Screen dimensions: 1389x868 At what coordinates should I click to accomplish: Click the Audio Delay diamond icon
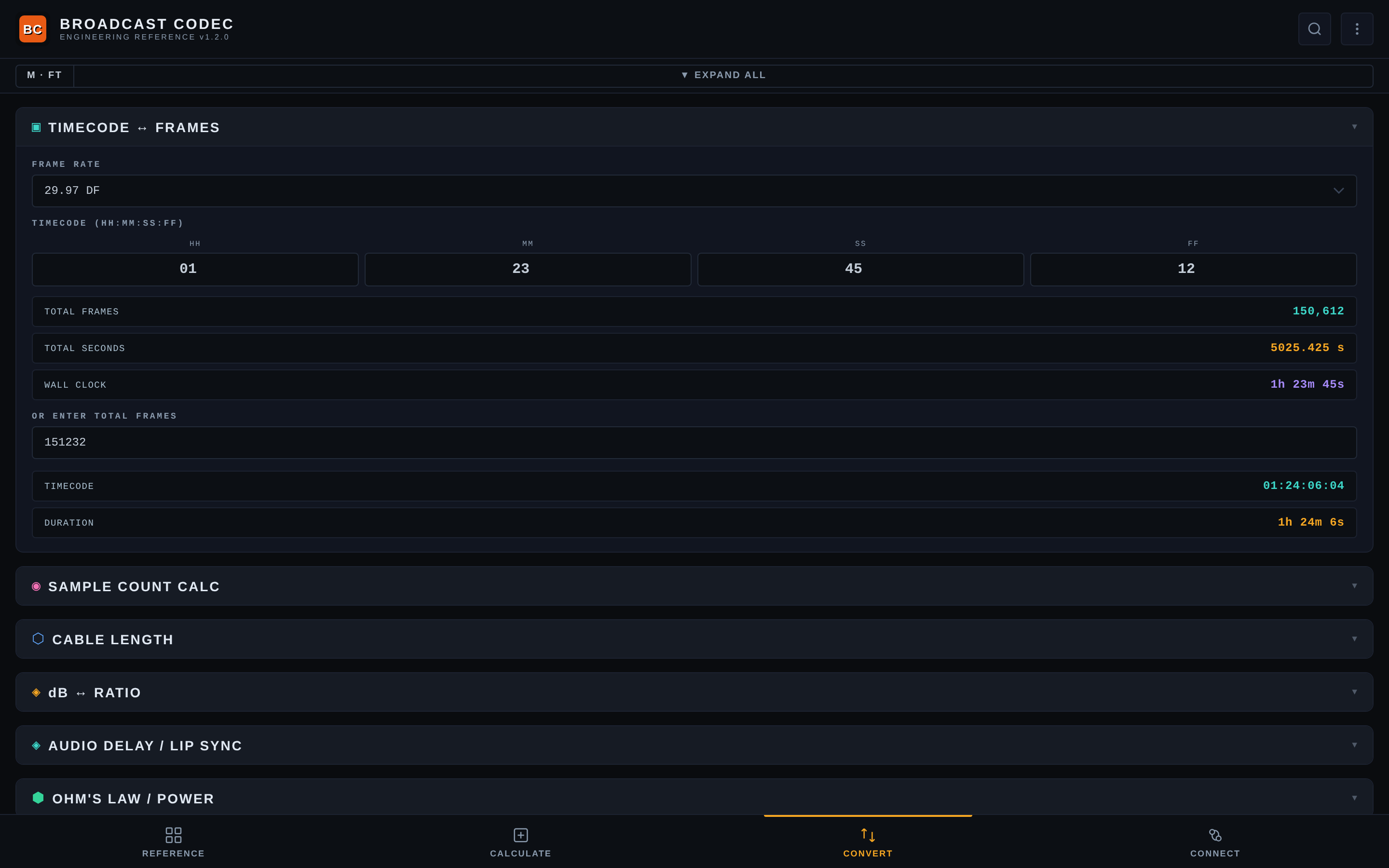36,745
